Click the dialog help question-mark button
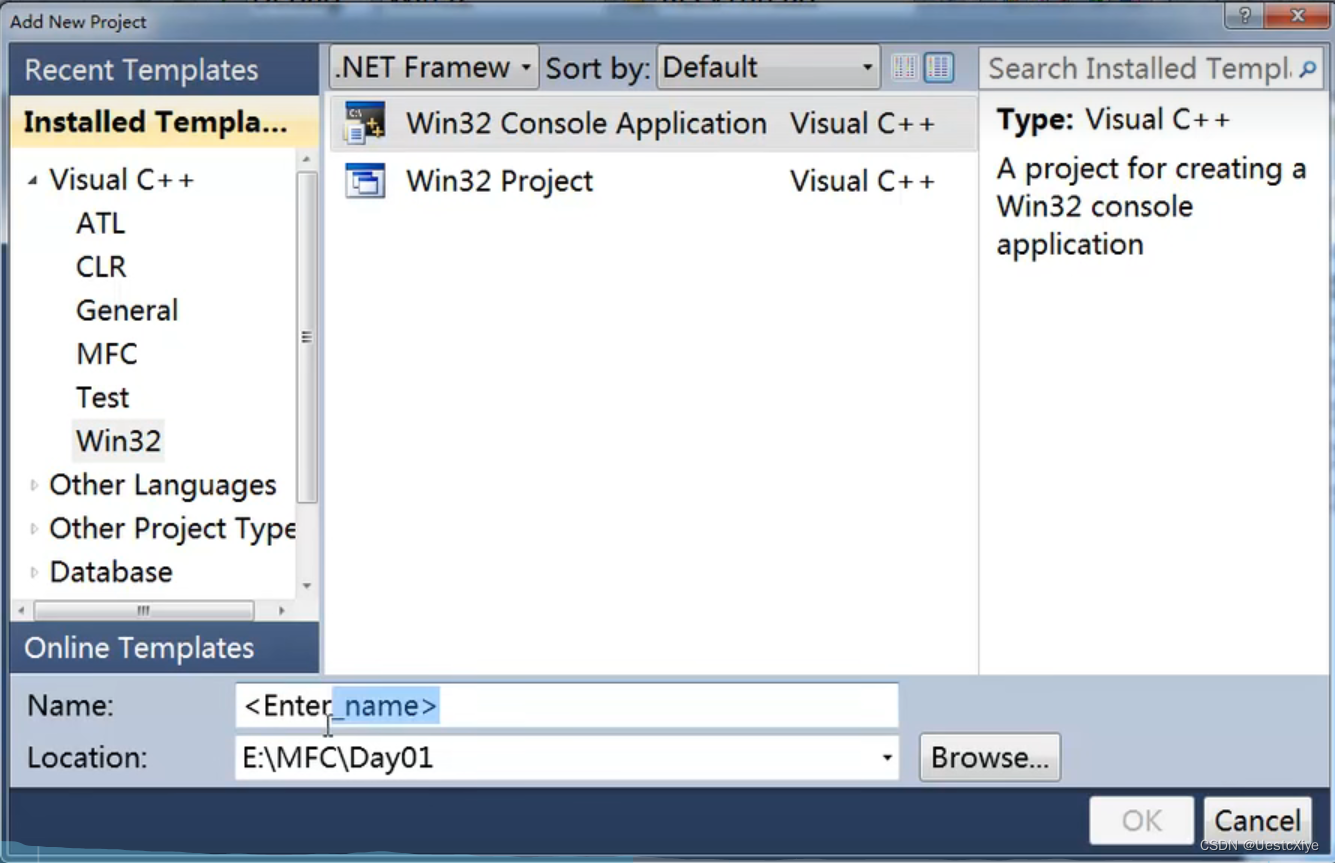 [1244, 16]
